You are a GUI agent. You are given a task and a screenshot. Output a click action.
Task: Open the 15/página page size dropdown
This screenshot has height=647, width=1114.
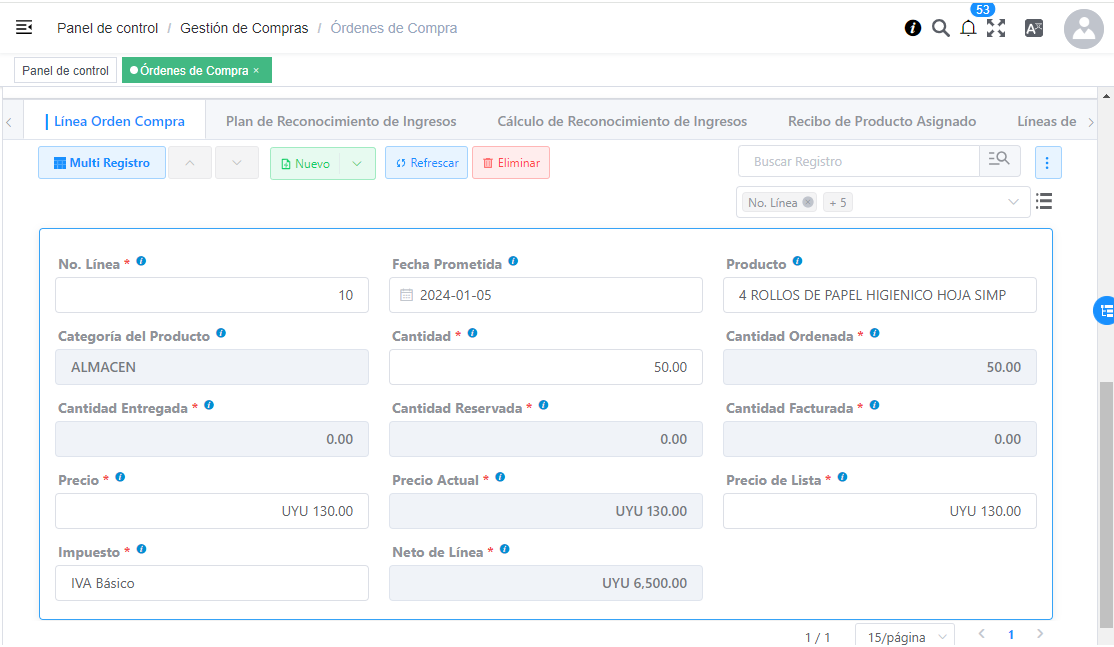[x=904, y=636]
